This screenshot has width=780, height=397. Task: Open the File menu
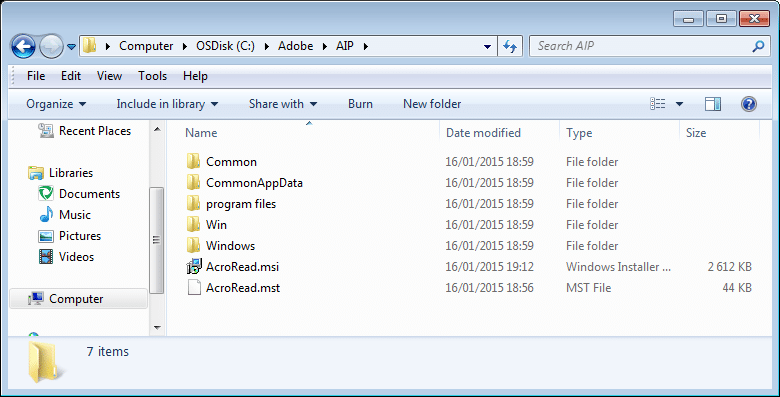[36, 76]
